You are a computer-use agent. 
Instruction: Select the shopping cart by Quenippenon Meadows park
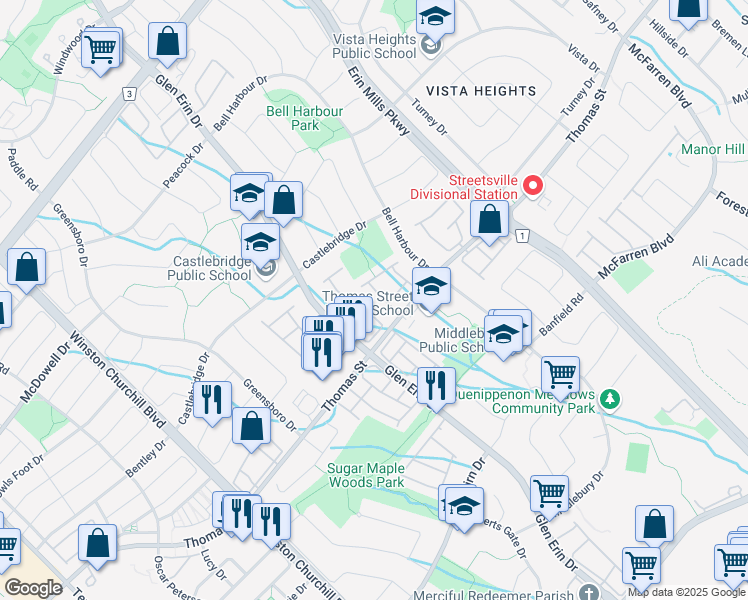point(560,376)
